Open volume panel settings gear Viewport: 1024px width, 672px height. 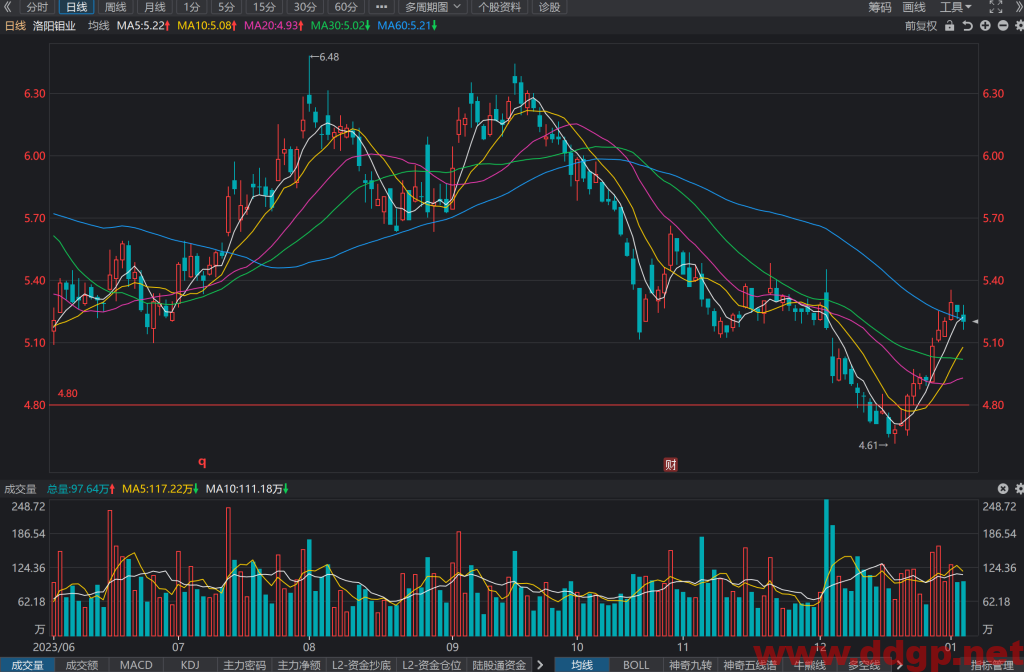click(1019, 488)
